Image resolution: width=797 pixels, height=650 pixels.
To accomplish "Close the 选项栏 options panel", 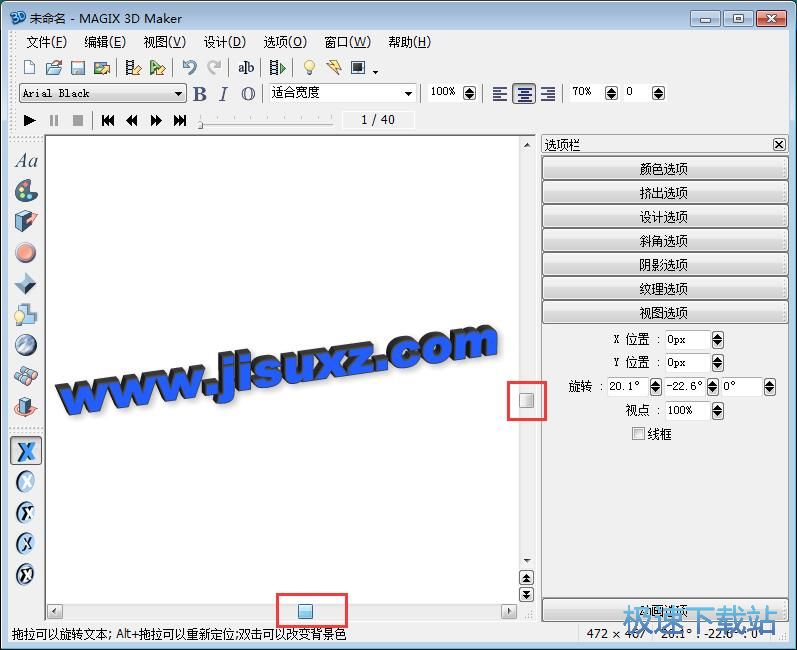I will (x=779, y=145).
